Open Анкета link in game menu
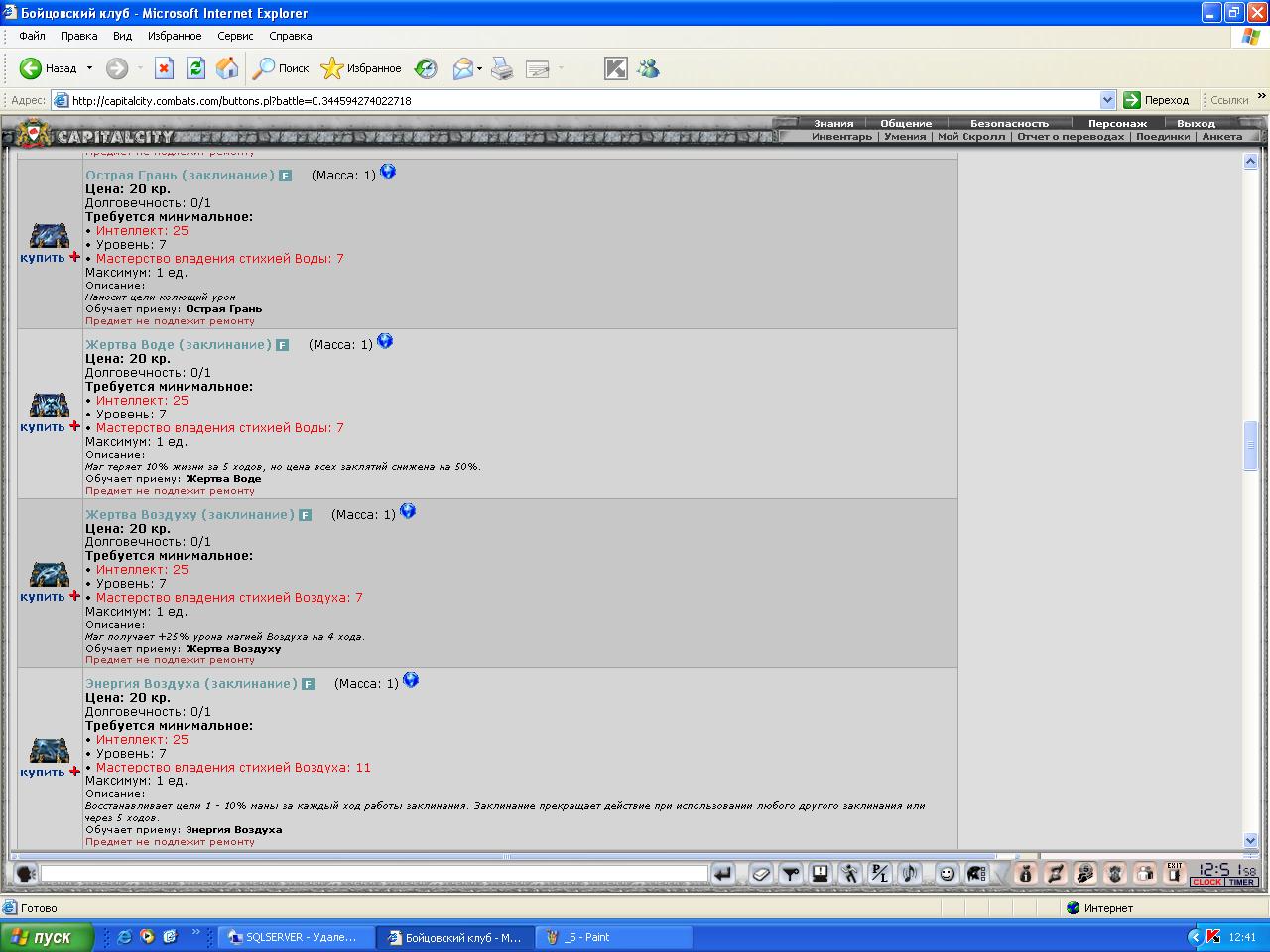Viewport: 1270px width, 952px height. tap(1222, 137)
